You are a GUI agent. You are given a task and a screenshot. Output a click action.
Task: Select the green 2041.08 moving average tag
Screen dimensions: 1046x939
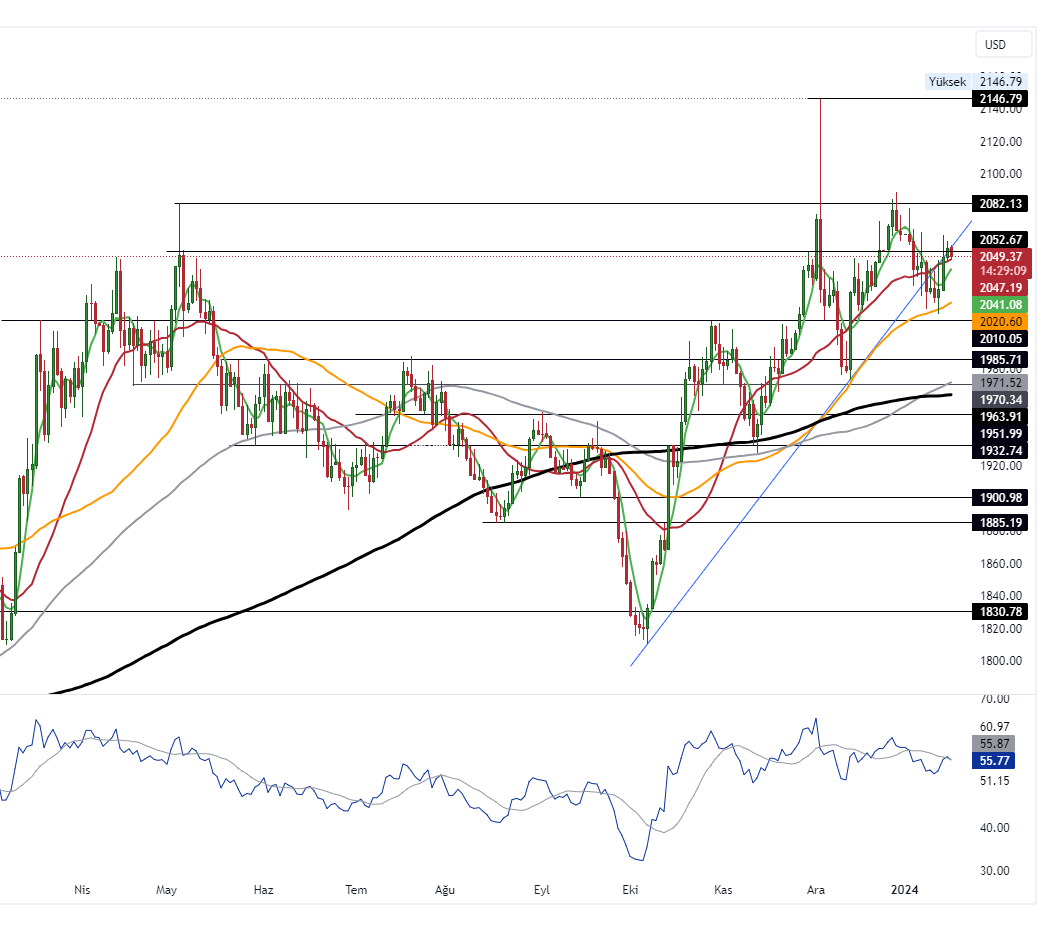[x=1001, y=304]
